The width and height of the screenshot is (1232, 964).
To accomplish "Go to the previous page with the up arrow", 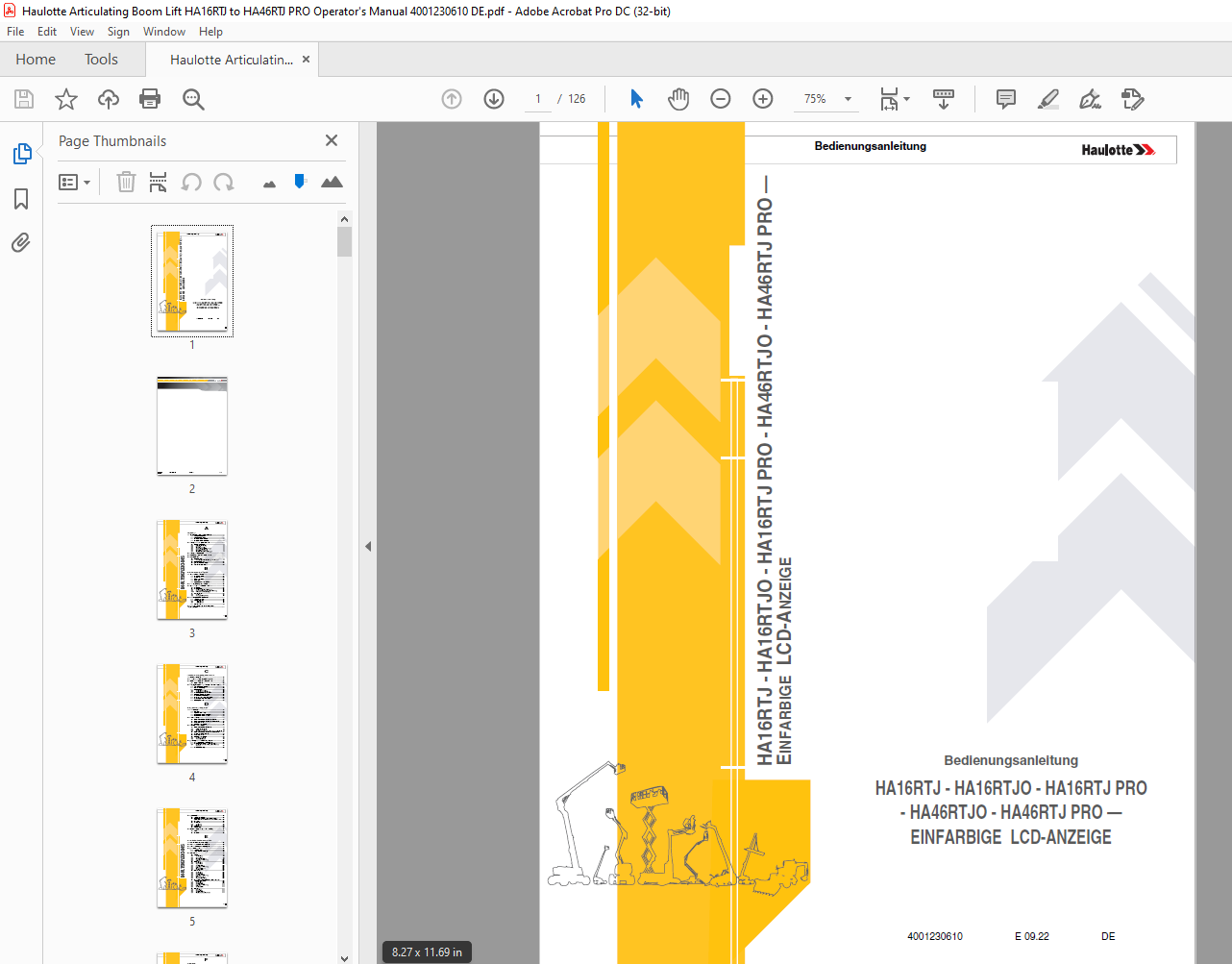I will pyautogui.click(x=452, y=99).
